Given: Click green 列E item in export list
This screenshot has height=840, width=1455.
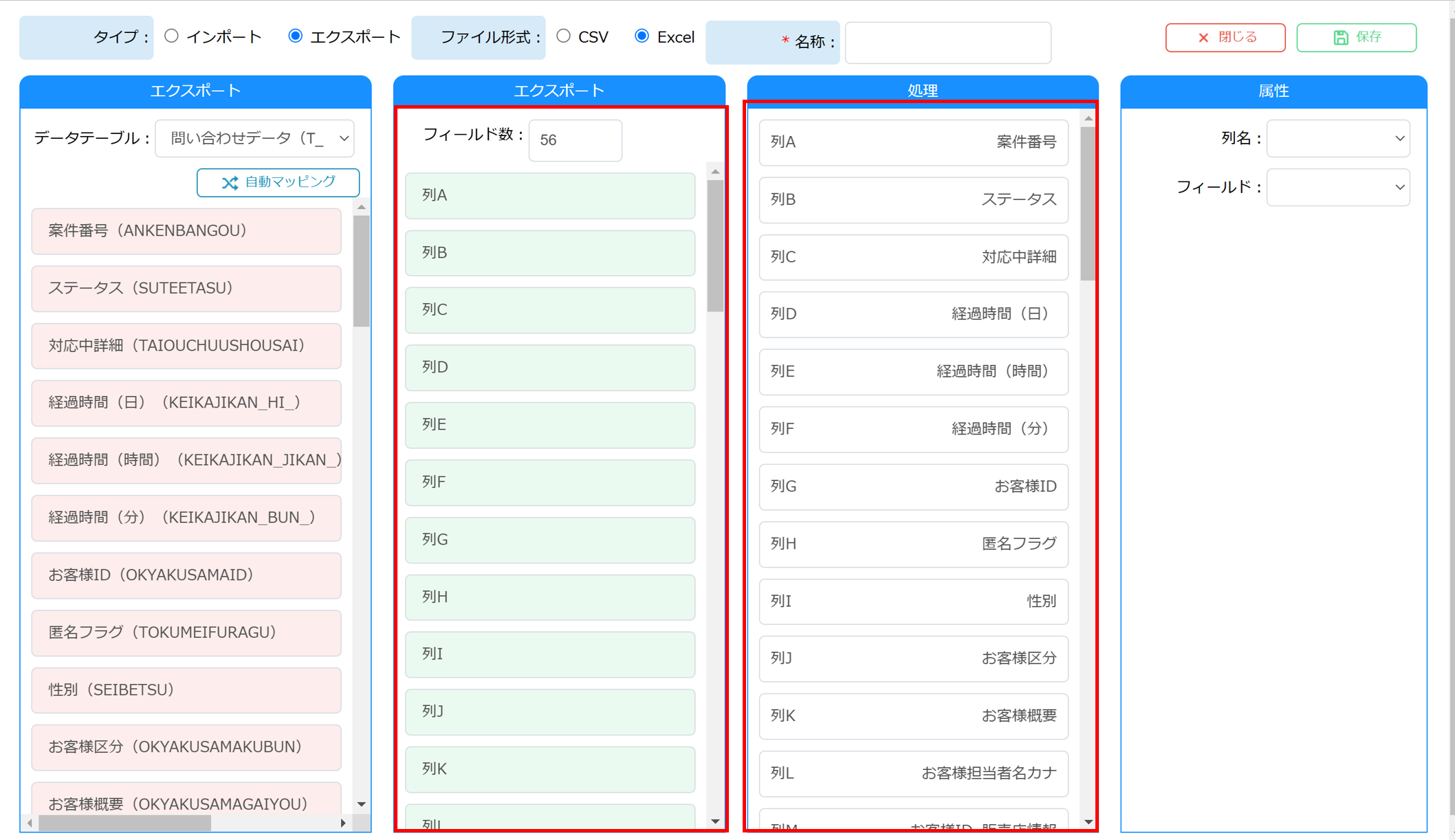Looking at the screenshot, I should click(x=550, y=425).
